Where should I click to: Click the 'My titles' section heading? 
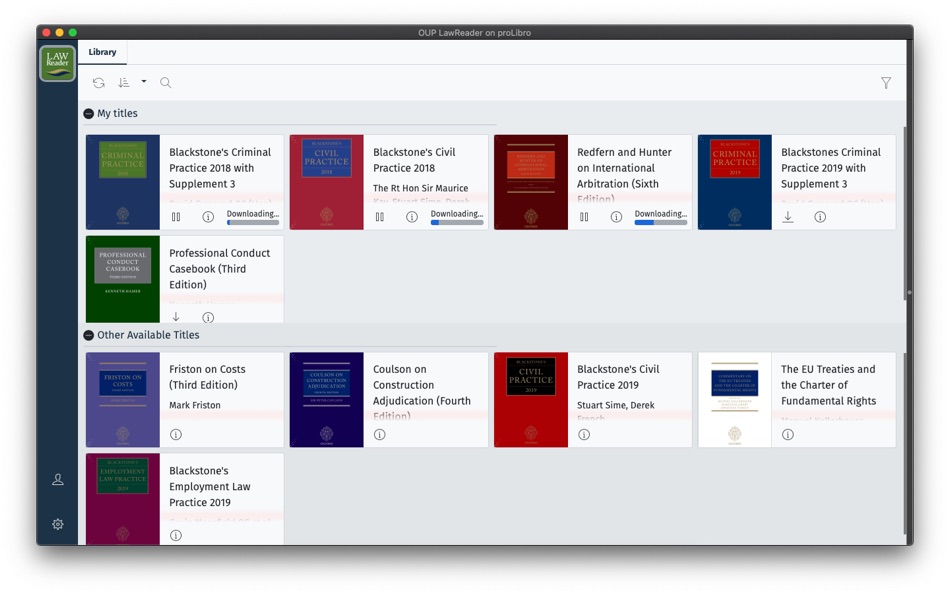coord(118,113)
